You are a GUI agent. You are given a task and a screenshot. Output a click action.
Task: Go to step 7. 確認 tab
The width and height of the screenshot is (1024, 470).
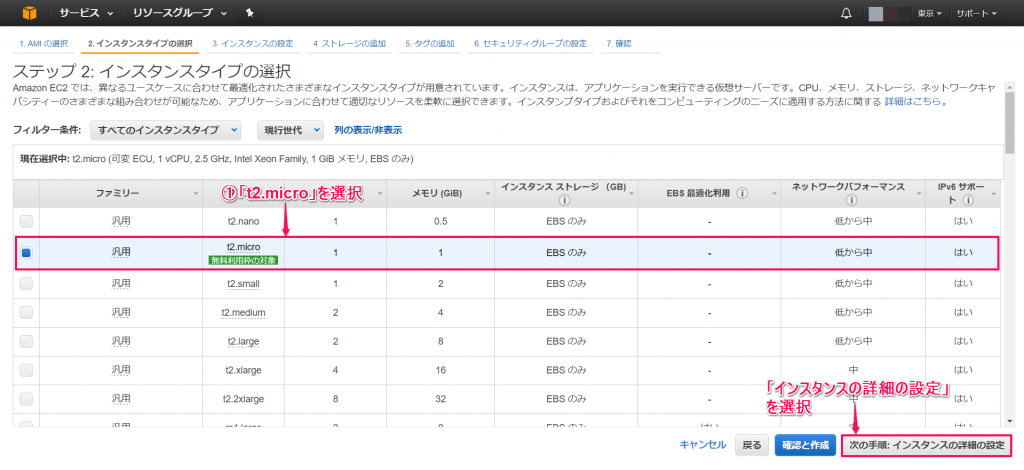point(619,44)
